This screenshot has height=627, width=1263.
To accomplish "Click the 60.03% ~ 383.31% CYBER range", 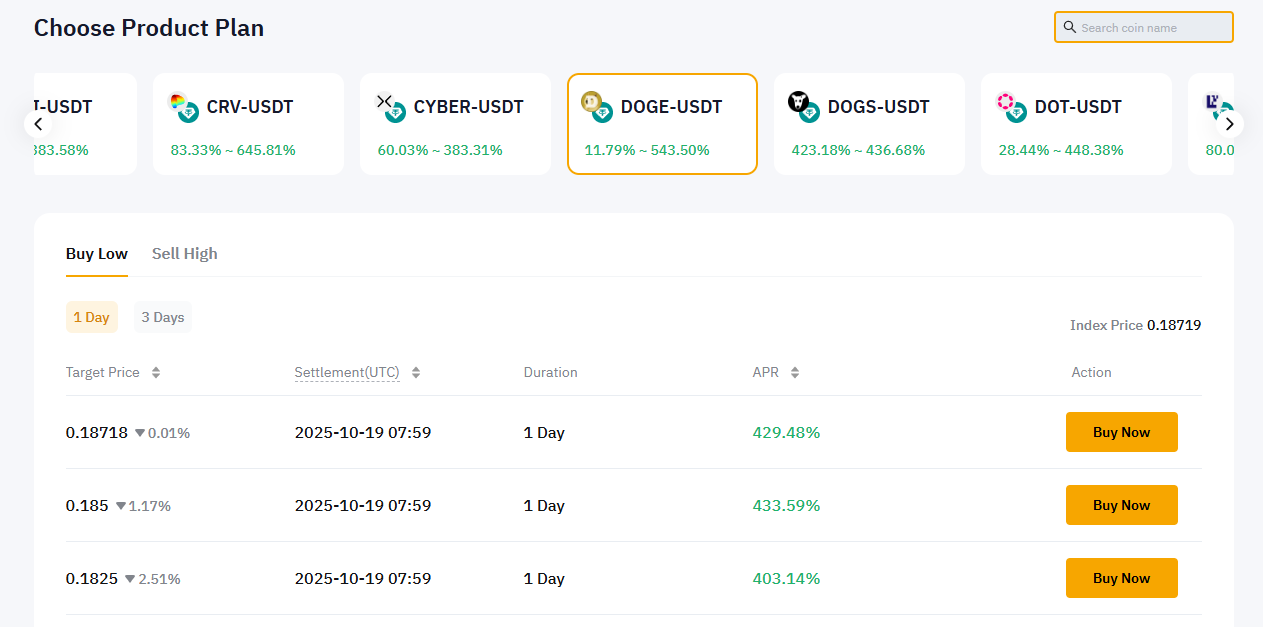I will [440, 151].
